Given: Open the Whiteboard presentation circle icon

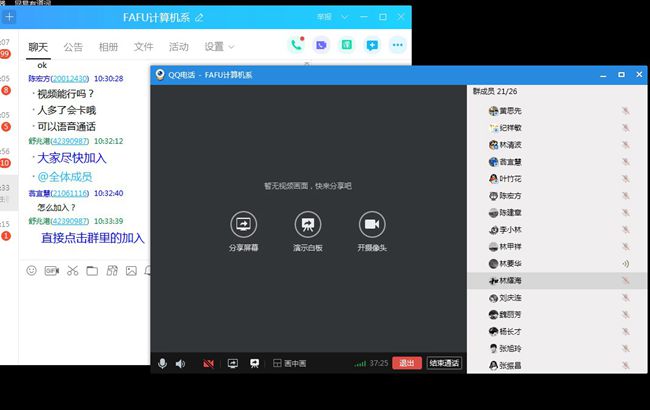Looking at the screenshot, I should (308, 224).
